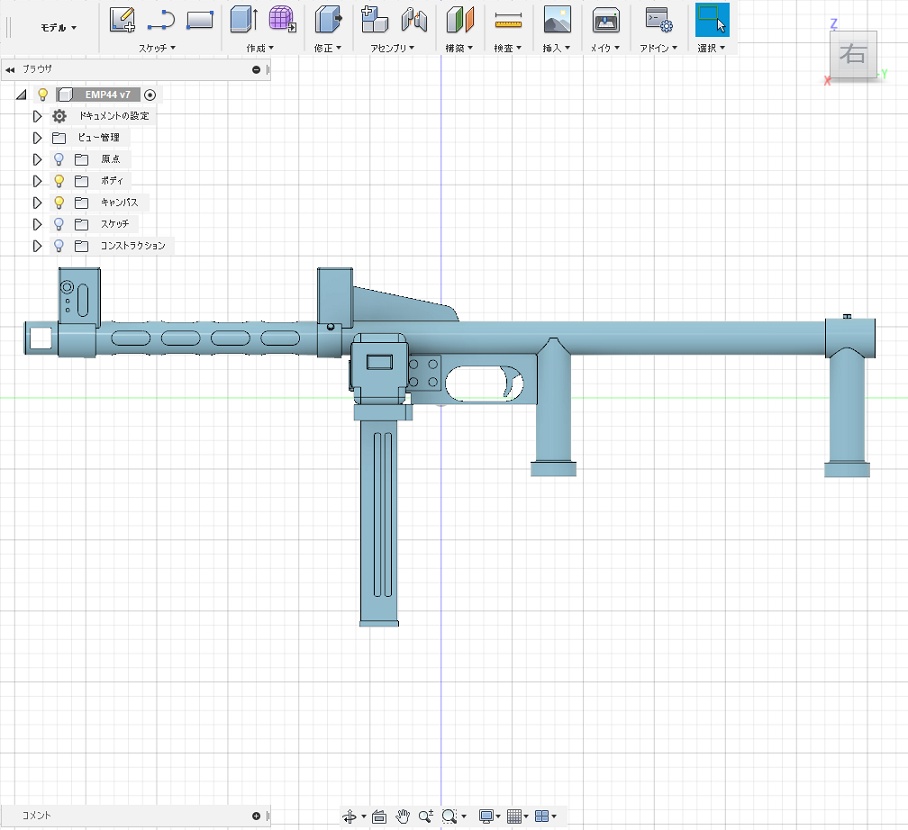Click the 3D Print make icon

(x=605, y=19)
